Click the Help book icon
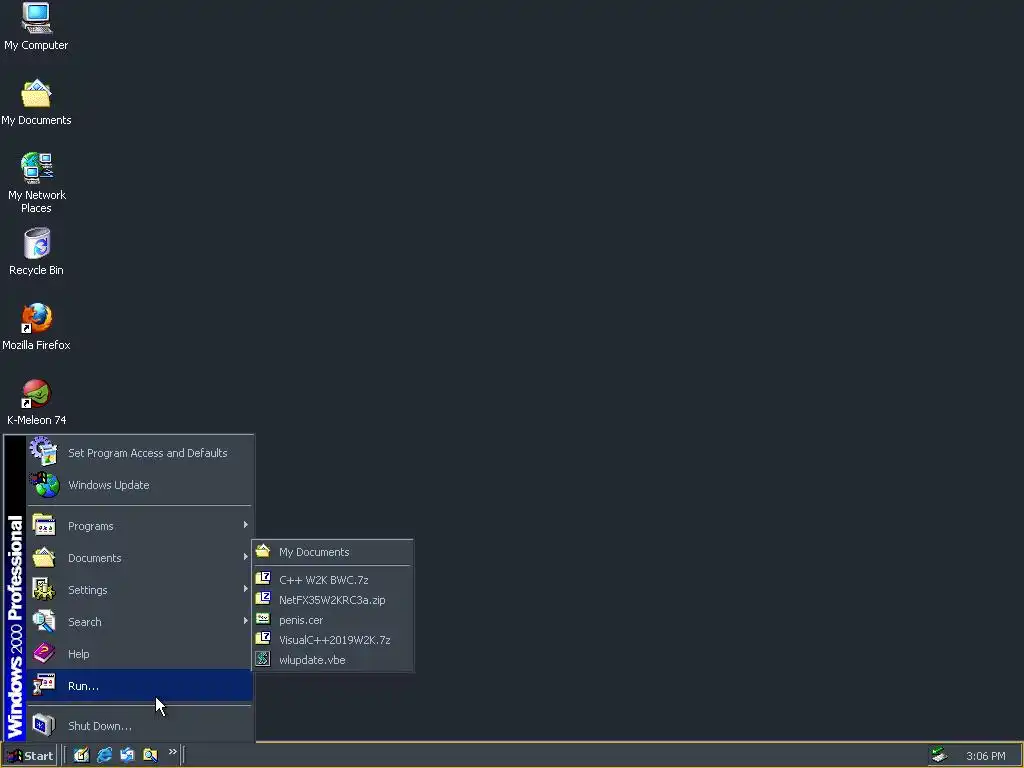The width and height of the screenshot is (1024, 768). (44, 653)
